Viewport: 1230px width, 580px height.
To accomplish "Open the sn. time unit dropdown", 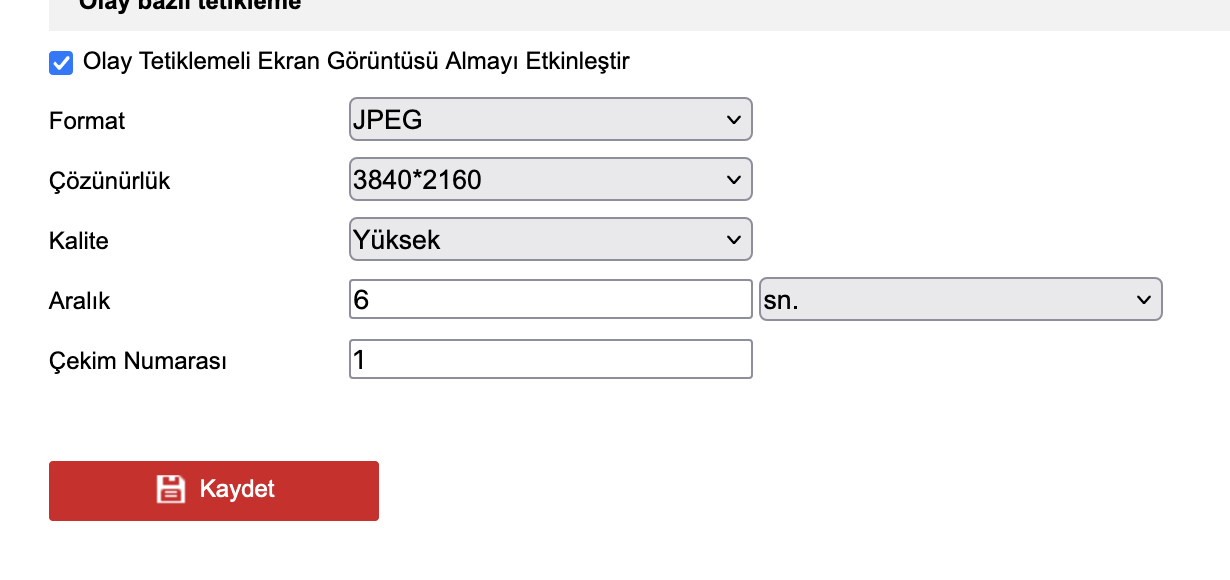I will [x=960, y=300].
